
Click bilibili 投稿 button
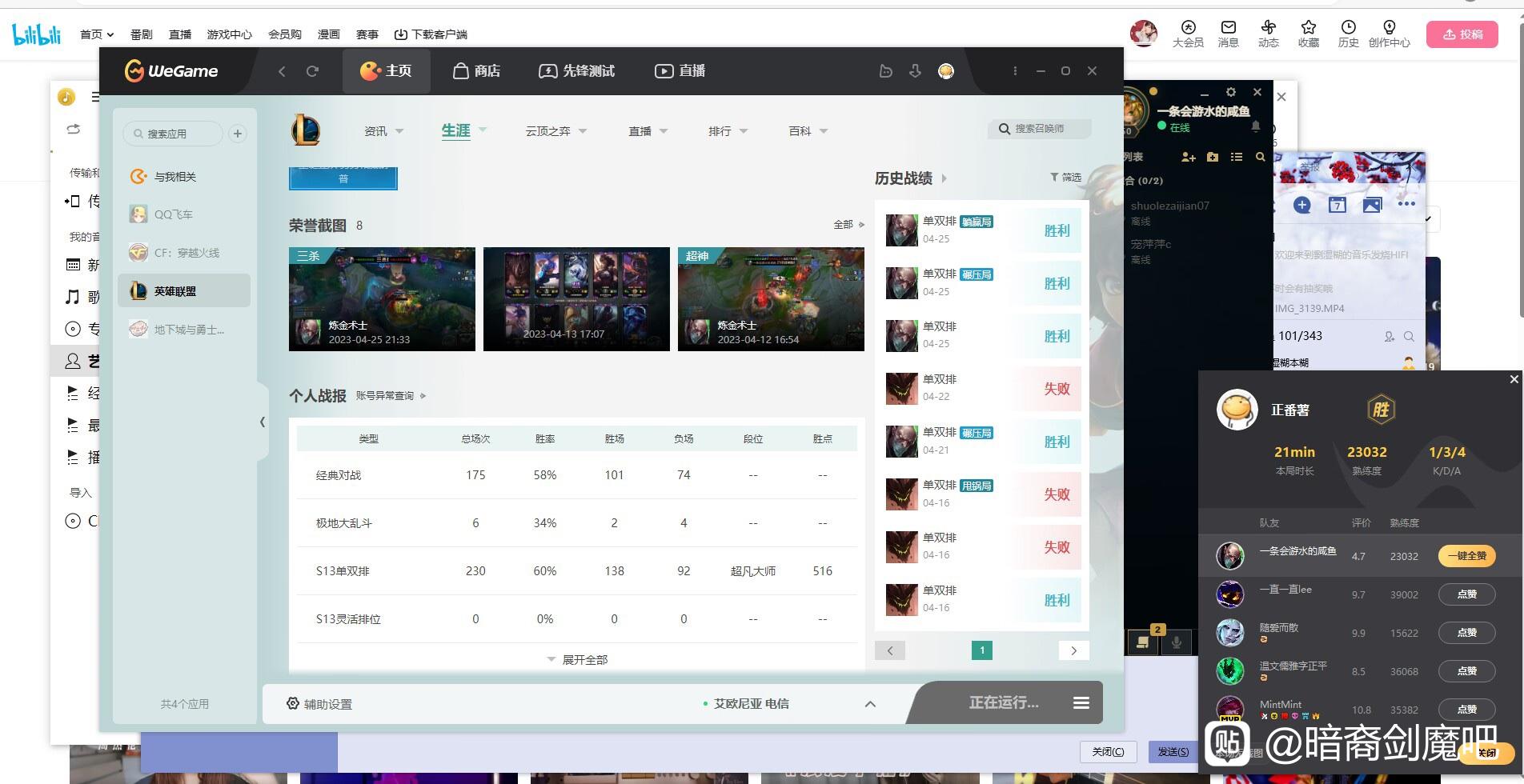(x=1462, y=34)
